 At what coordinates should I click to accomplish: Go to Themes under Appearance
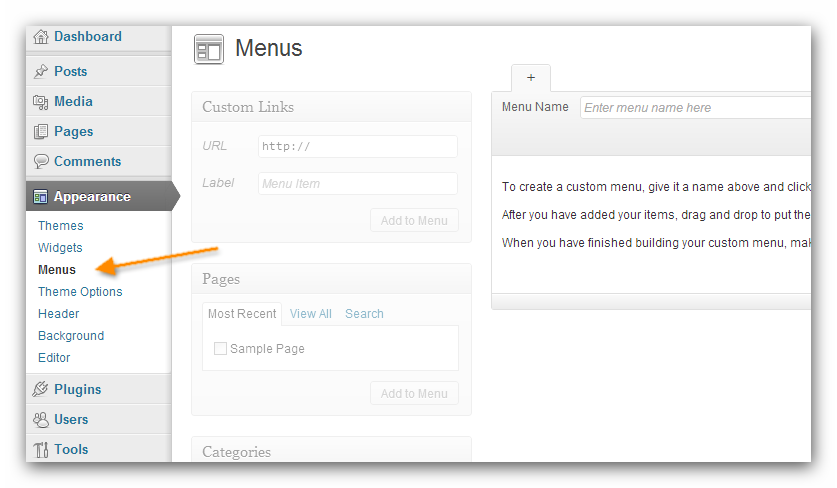(x=61, y=226)
